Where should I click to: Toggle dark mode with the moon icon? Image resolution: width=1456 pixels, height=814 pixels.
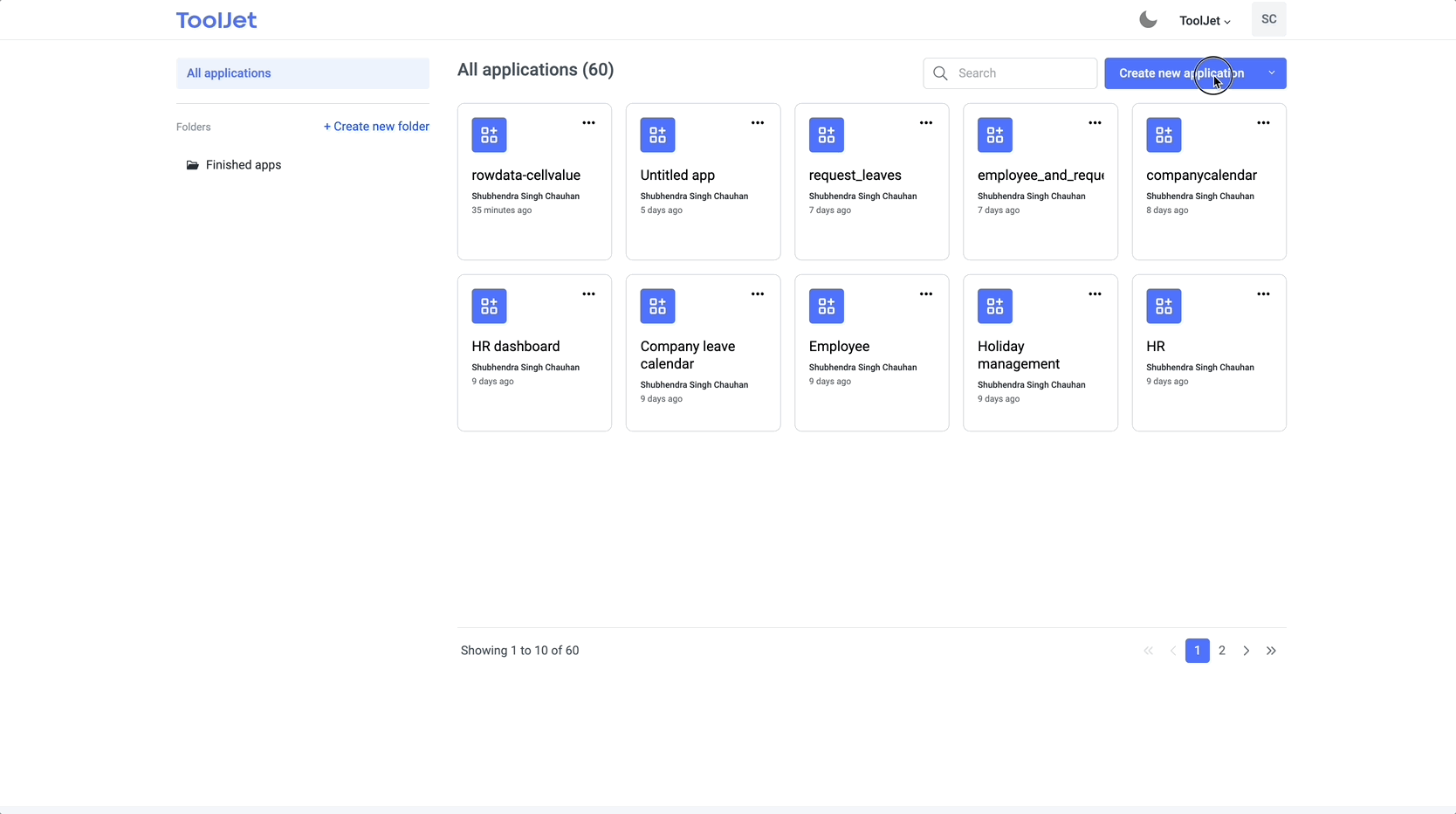coord(1148,20)
